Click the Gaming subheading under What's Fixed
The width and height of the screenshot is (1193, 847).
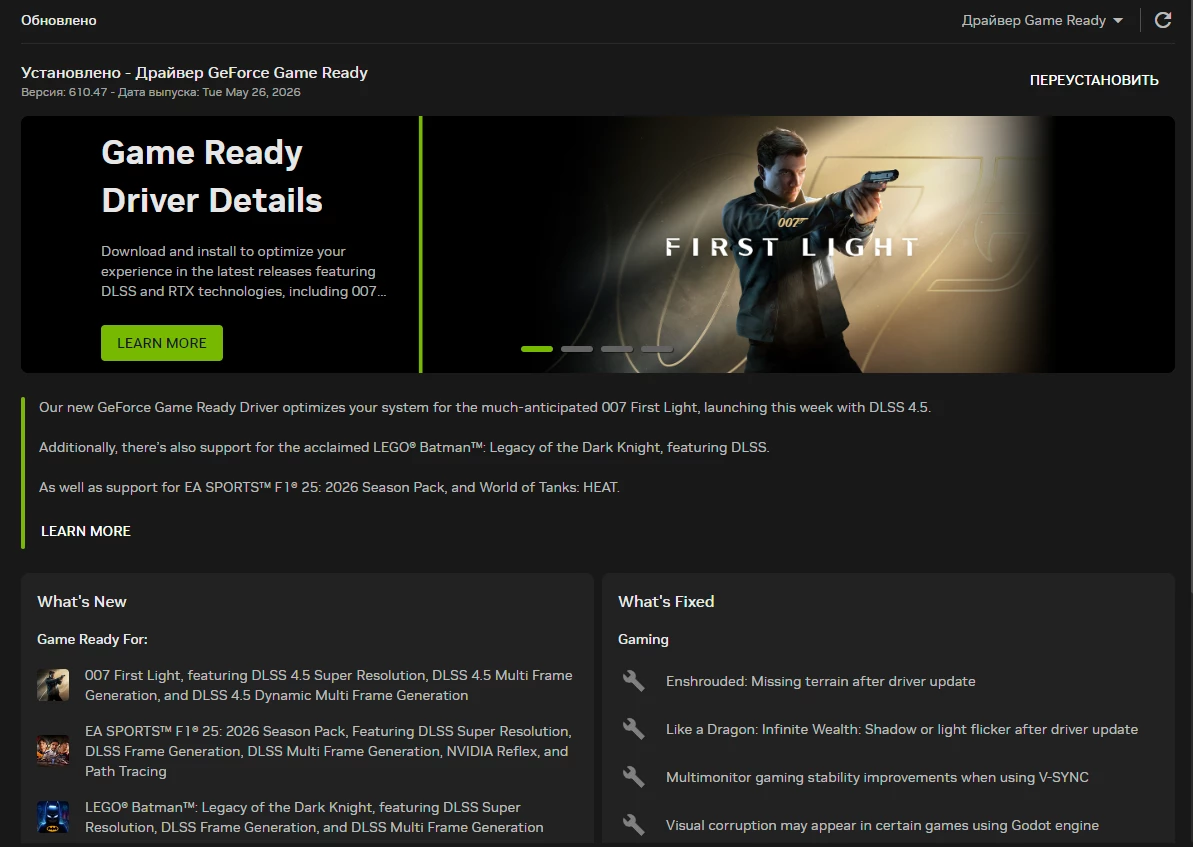click(x=643, y=639)
